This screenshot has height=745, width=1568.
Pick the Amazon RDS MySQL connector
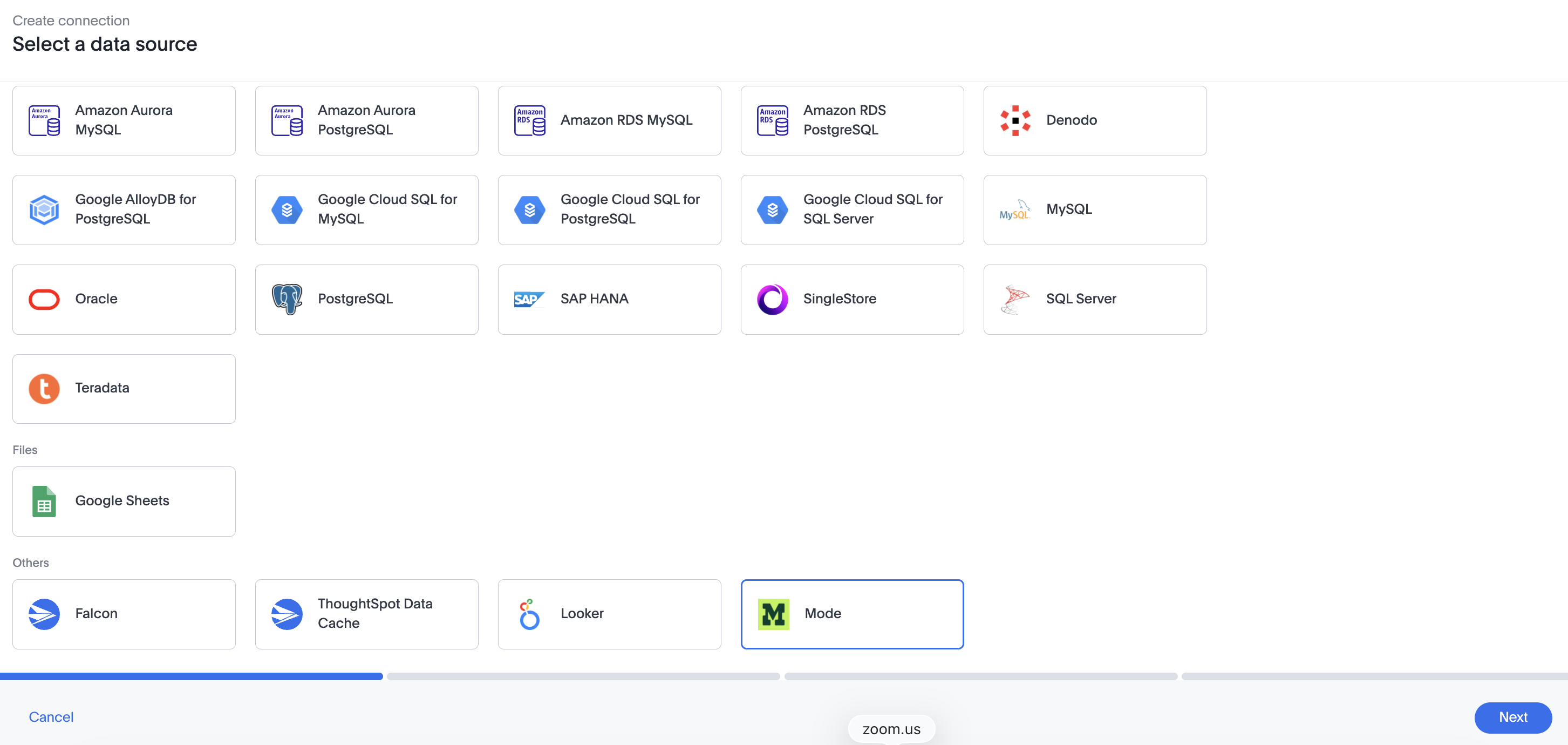point(609,120)
